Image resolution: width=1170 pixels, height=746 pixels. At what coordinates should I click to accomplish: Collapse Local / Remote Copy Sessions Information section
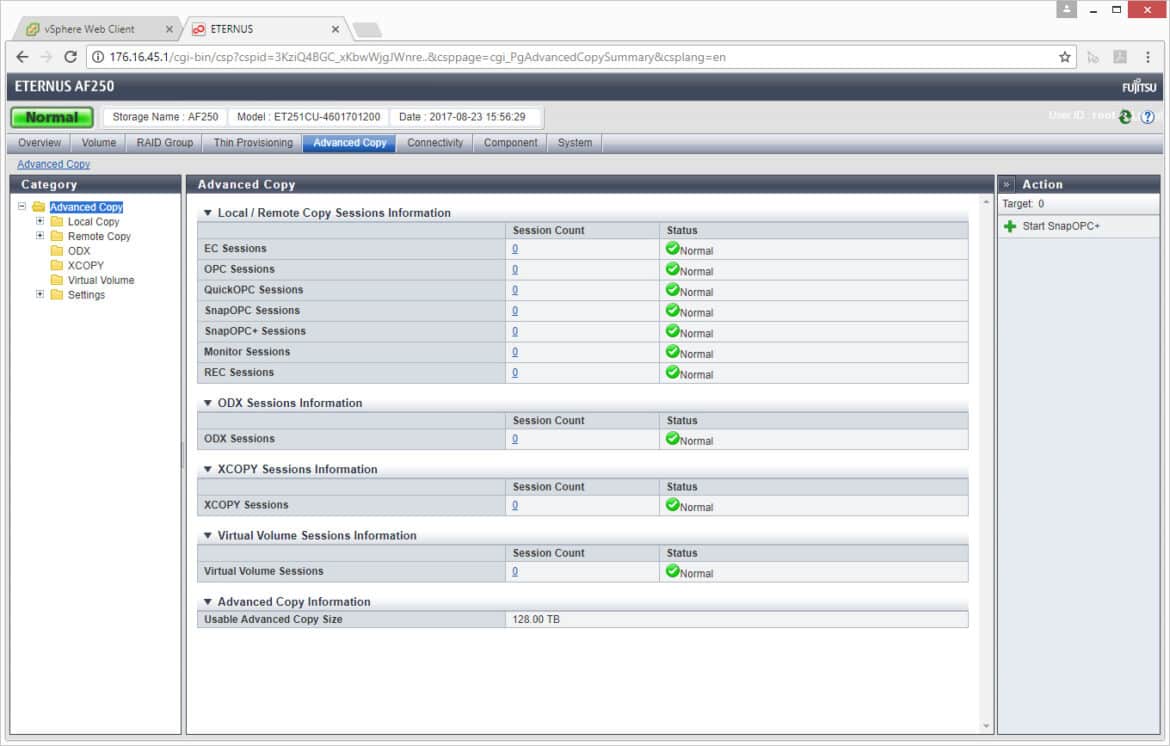click(x=208, y=213)
